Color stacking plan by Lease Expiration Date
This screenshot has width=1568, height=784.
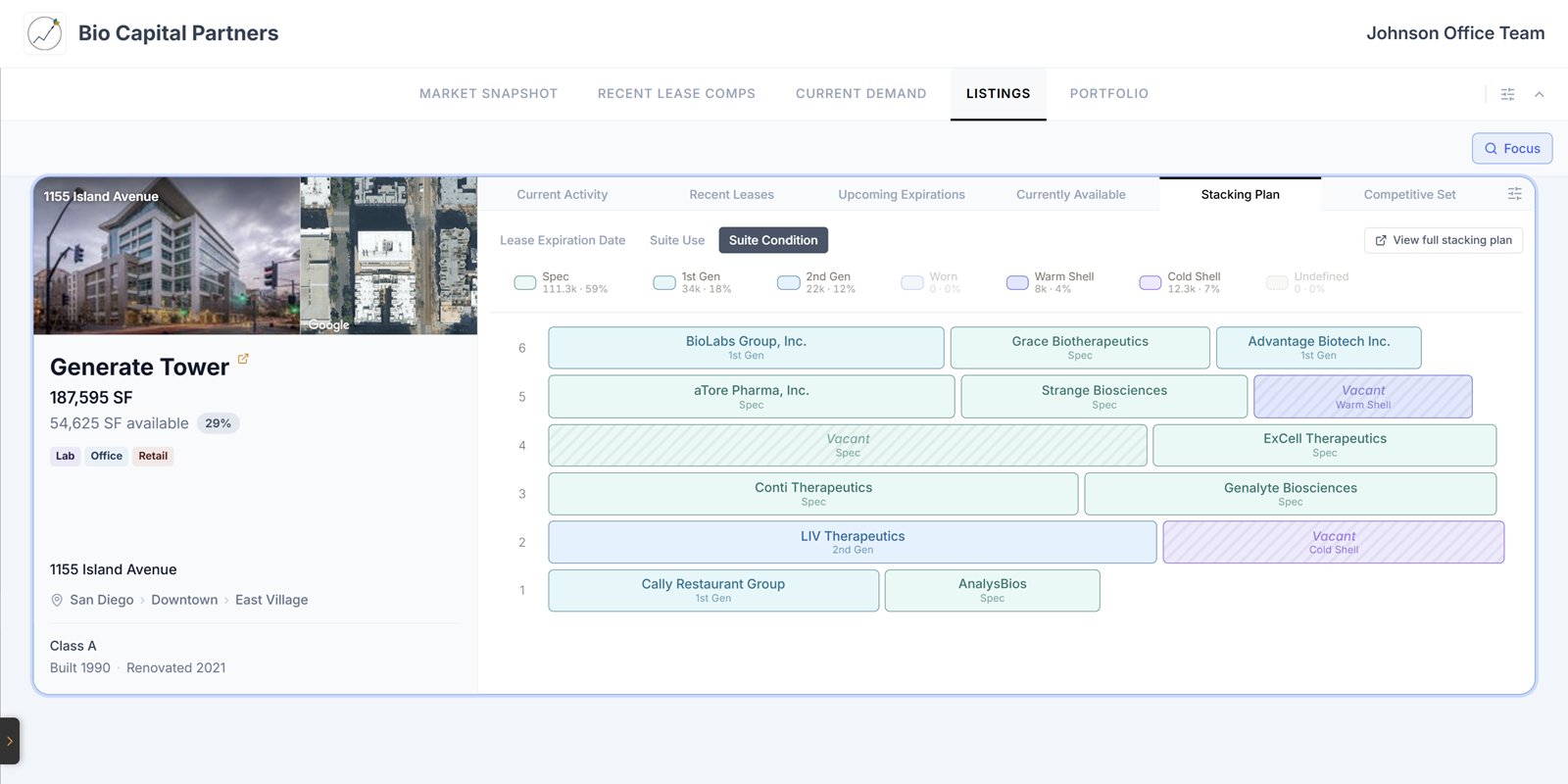(563, 240)
